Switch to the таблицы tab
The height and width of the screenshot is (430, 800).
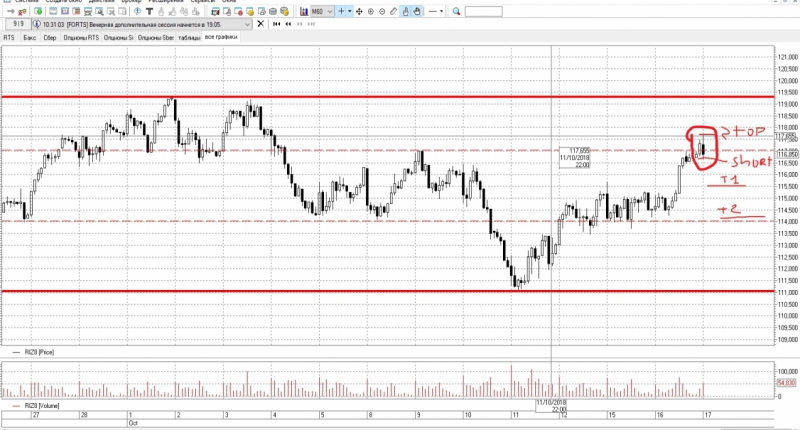(x=189, y=38)
